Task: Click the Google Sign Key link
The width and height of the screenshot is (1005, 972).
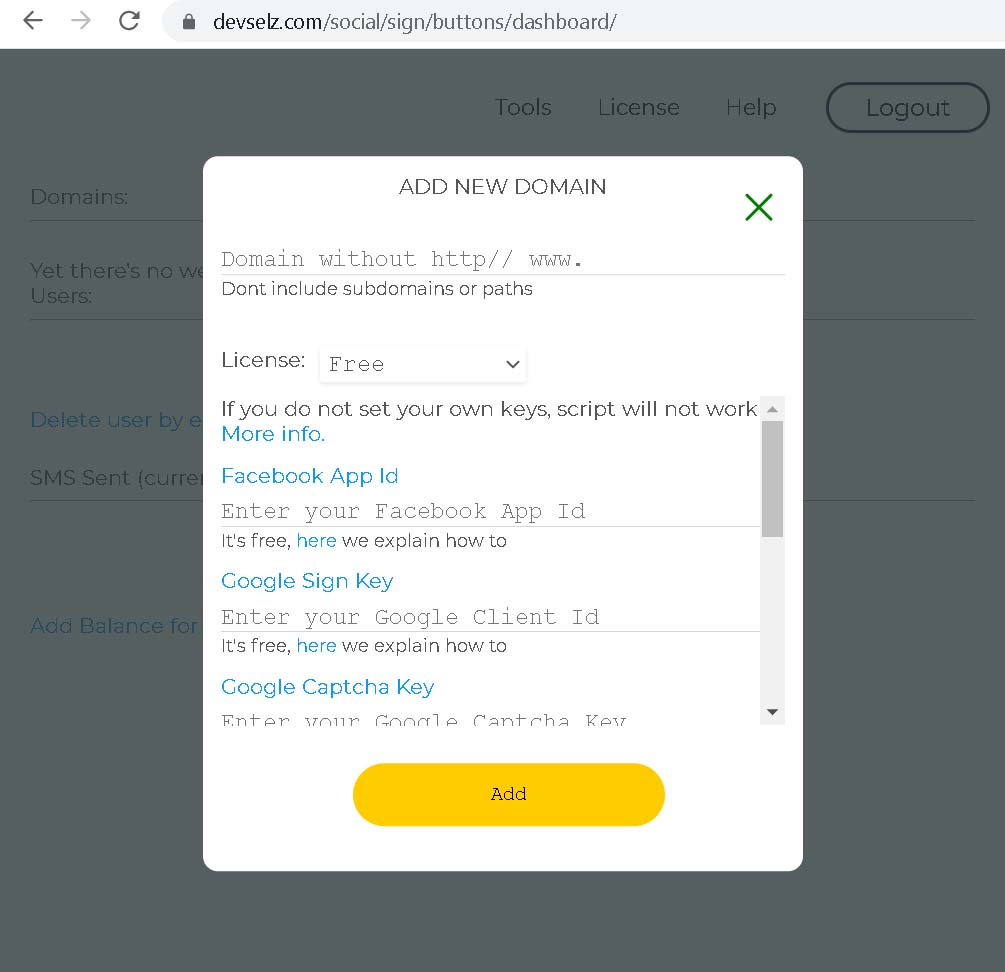Action: [x=307, y=581]
